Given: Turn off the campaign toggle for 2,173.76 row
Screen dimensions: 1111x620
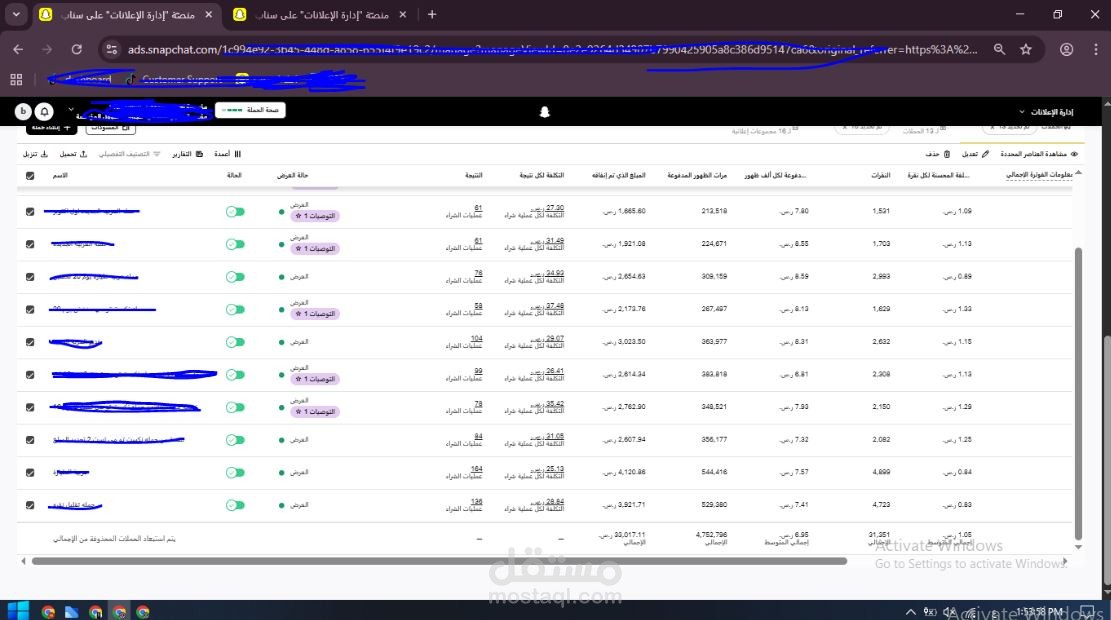Looking at the screenshot, I should tap(235, 310).
